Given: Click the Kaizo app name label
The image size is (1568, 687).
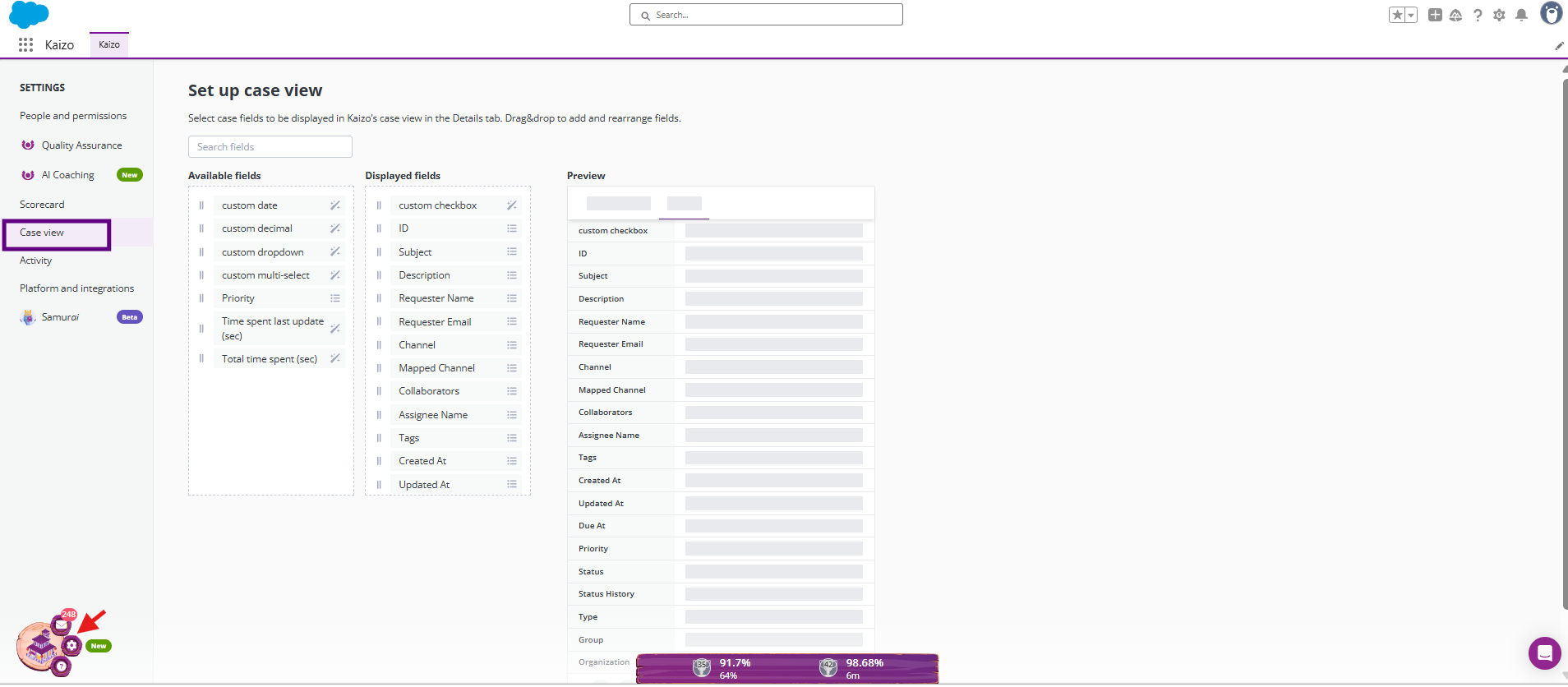Looking at the screenshot, I should pos(59,45).
